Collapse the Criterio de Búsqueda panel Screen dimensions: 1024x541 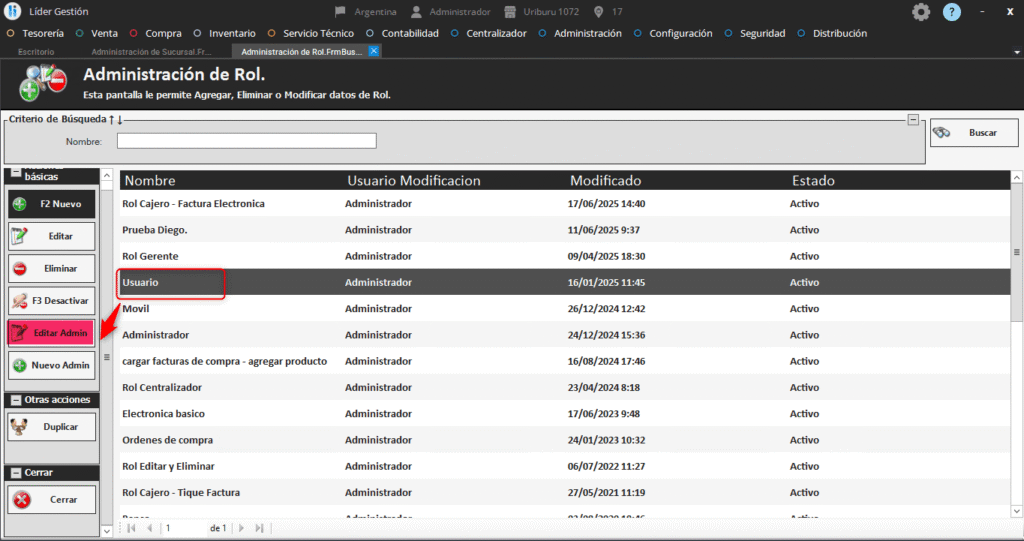[x=913, y=120]
